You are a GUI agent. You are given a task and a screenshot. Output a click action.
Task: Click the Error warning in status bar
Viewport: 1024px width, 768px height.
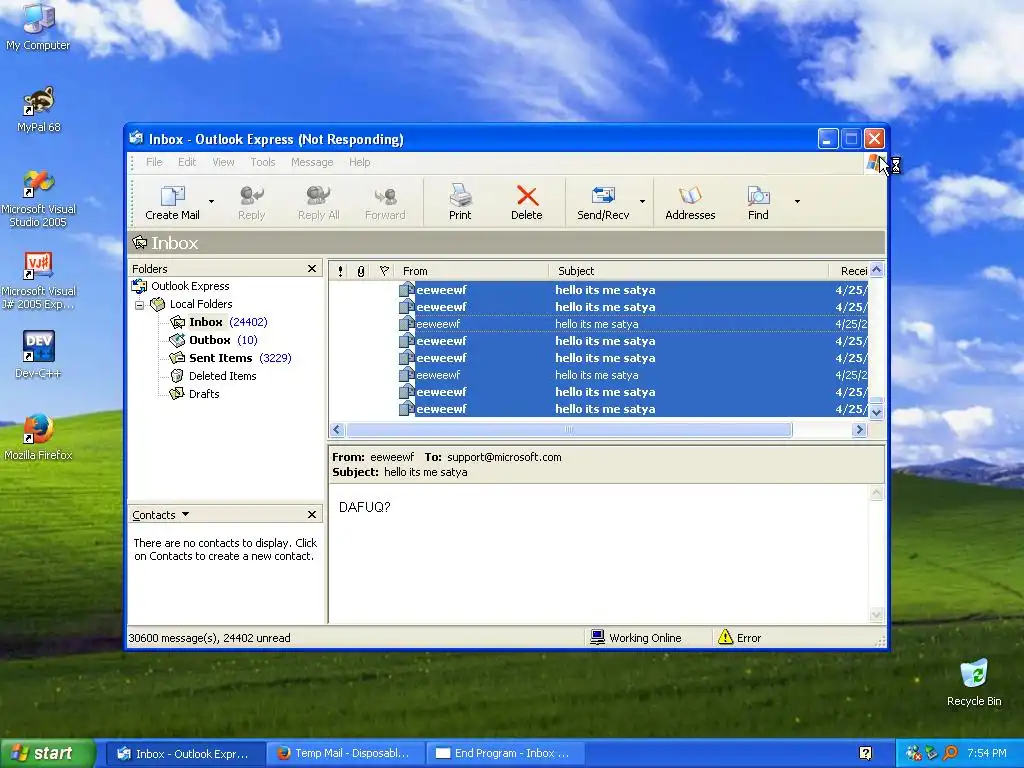click(x=739, y=637)
